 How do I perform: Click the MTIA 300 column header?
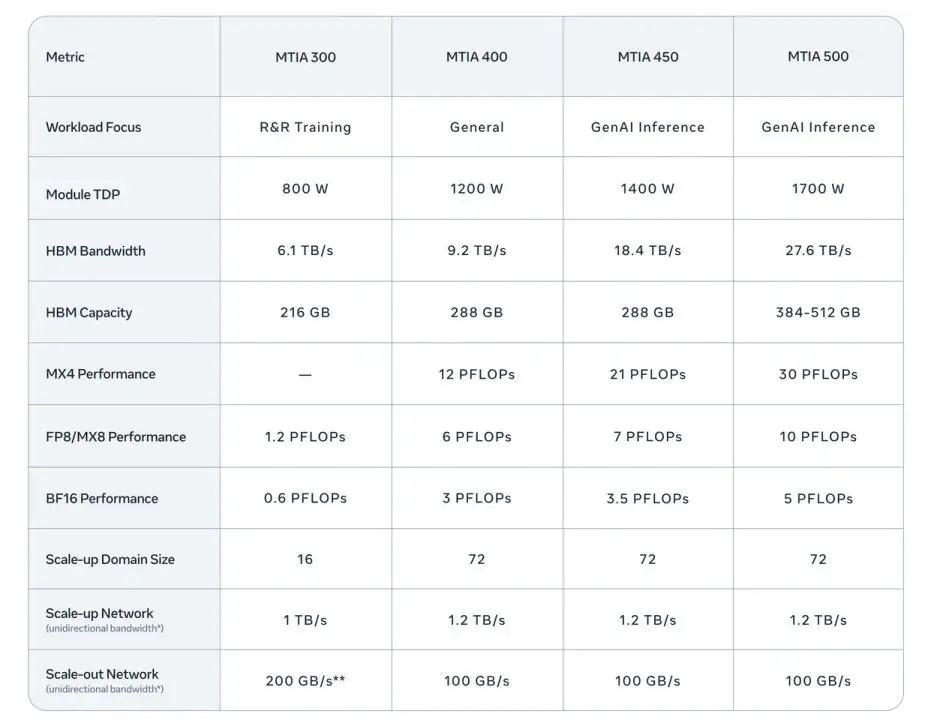pos(305,57)
